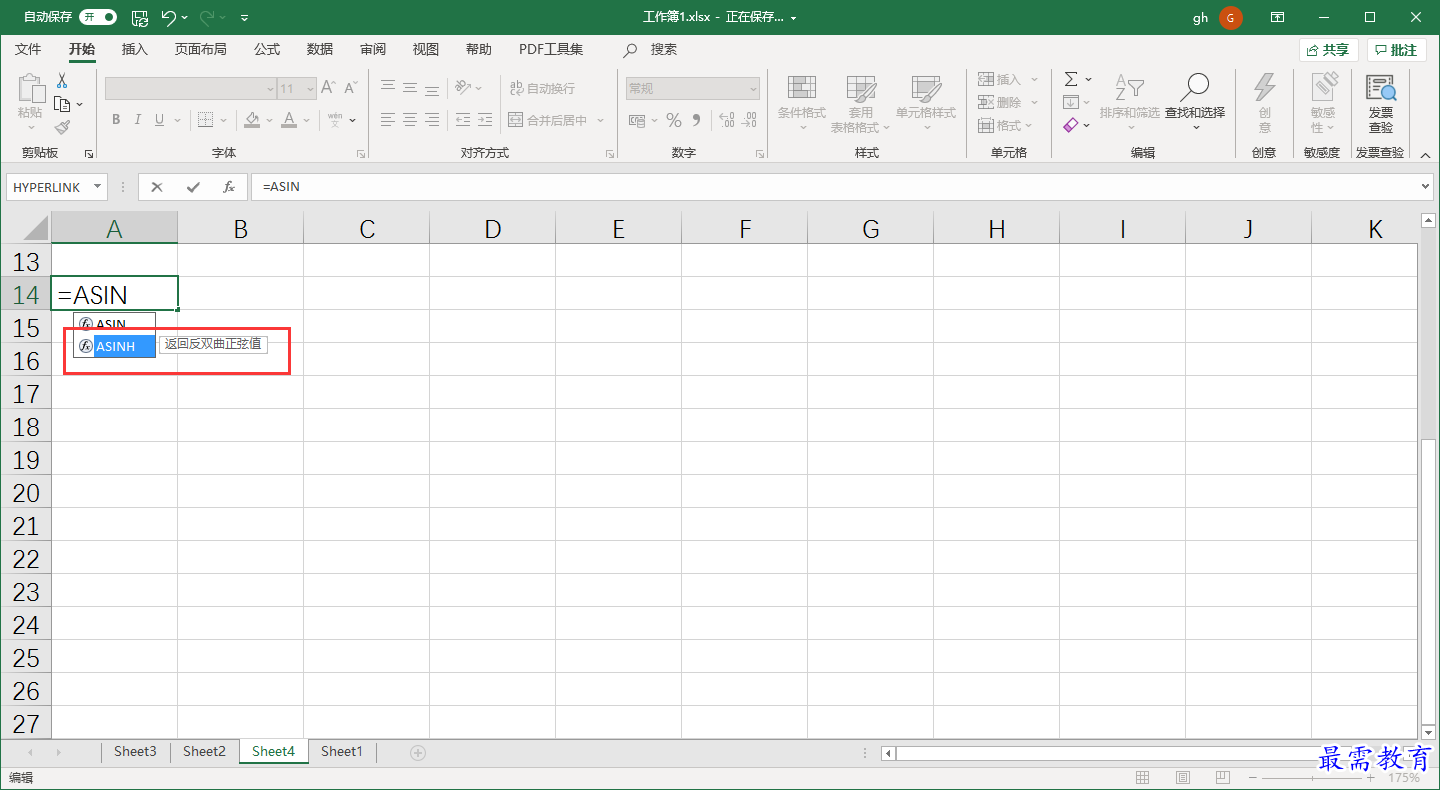The height and width of the screenshot is (790, 1440).
Task: Click the font color A swatch
Action: point(289,120)
